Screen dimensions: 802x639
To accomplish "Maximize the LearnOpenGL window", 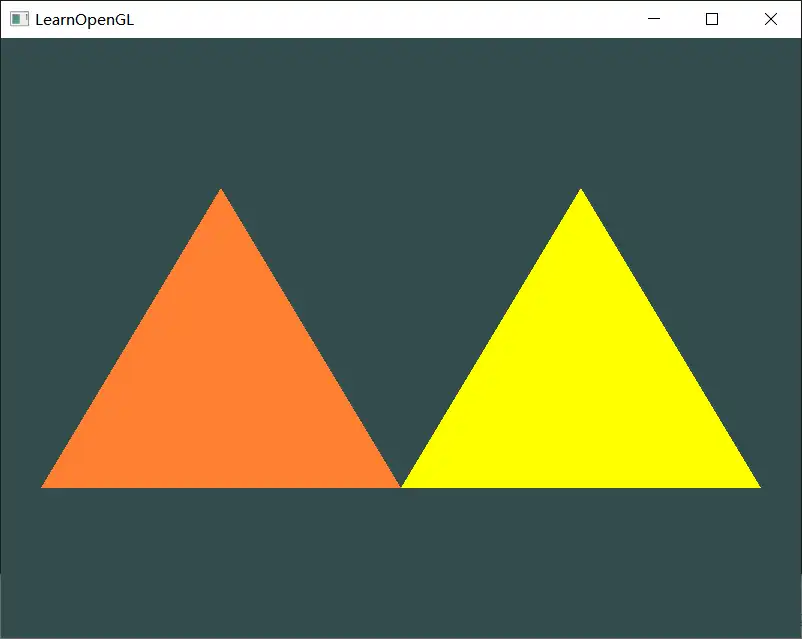I will (711, 19).
